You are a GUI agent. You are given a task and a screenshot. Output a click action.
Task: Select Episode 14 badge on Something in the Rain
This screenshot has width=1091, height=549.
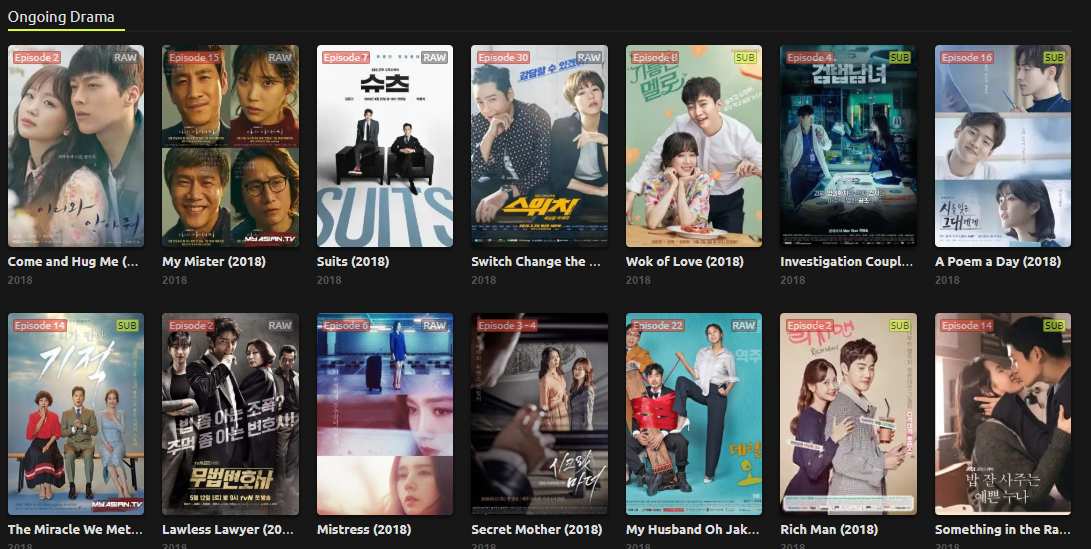point(966,326)
